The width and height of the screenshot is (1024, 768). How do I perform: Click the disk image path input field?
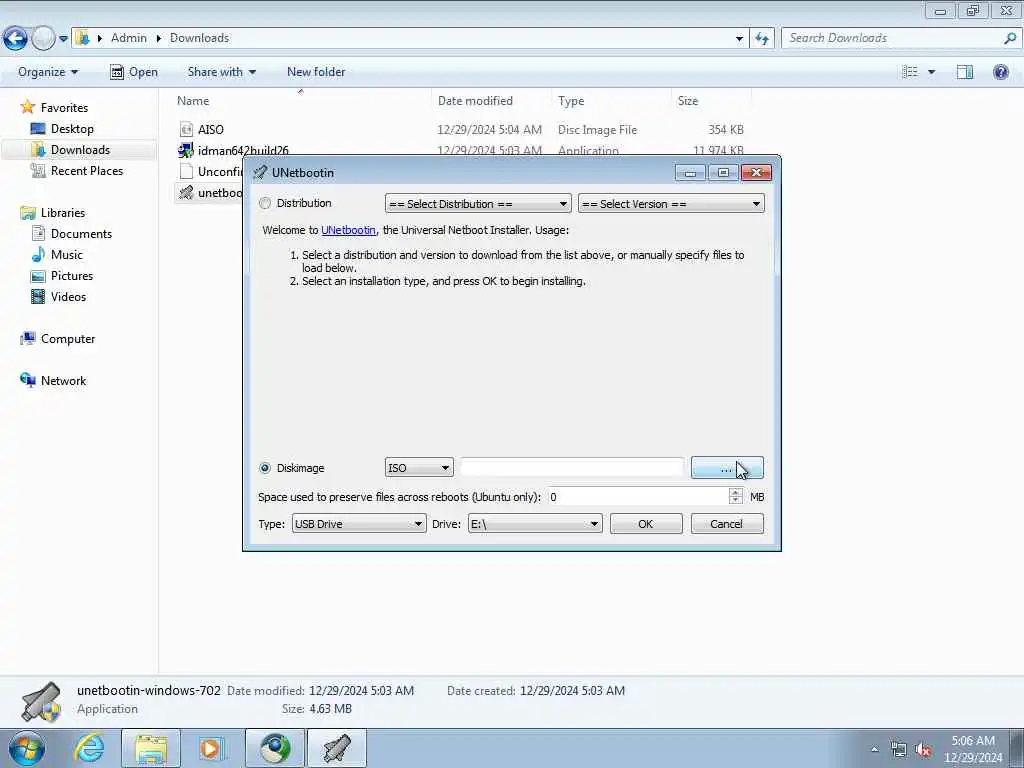tap(572, 468)
